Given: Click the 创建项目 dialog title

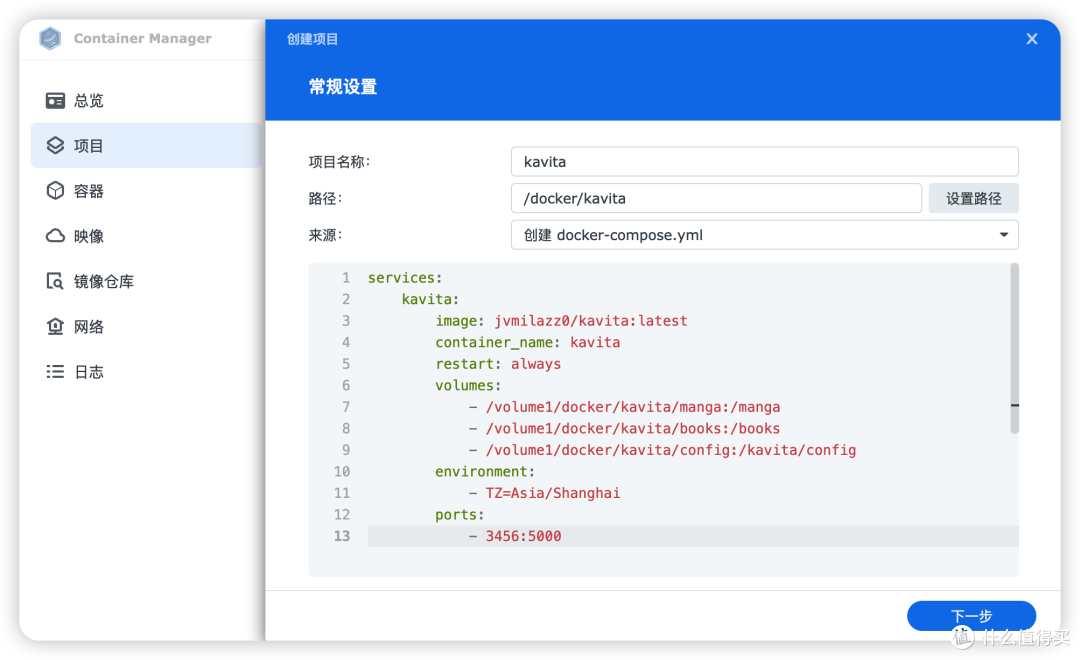Looking at the screenshot, I should [x=313, y=39].
